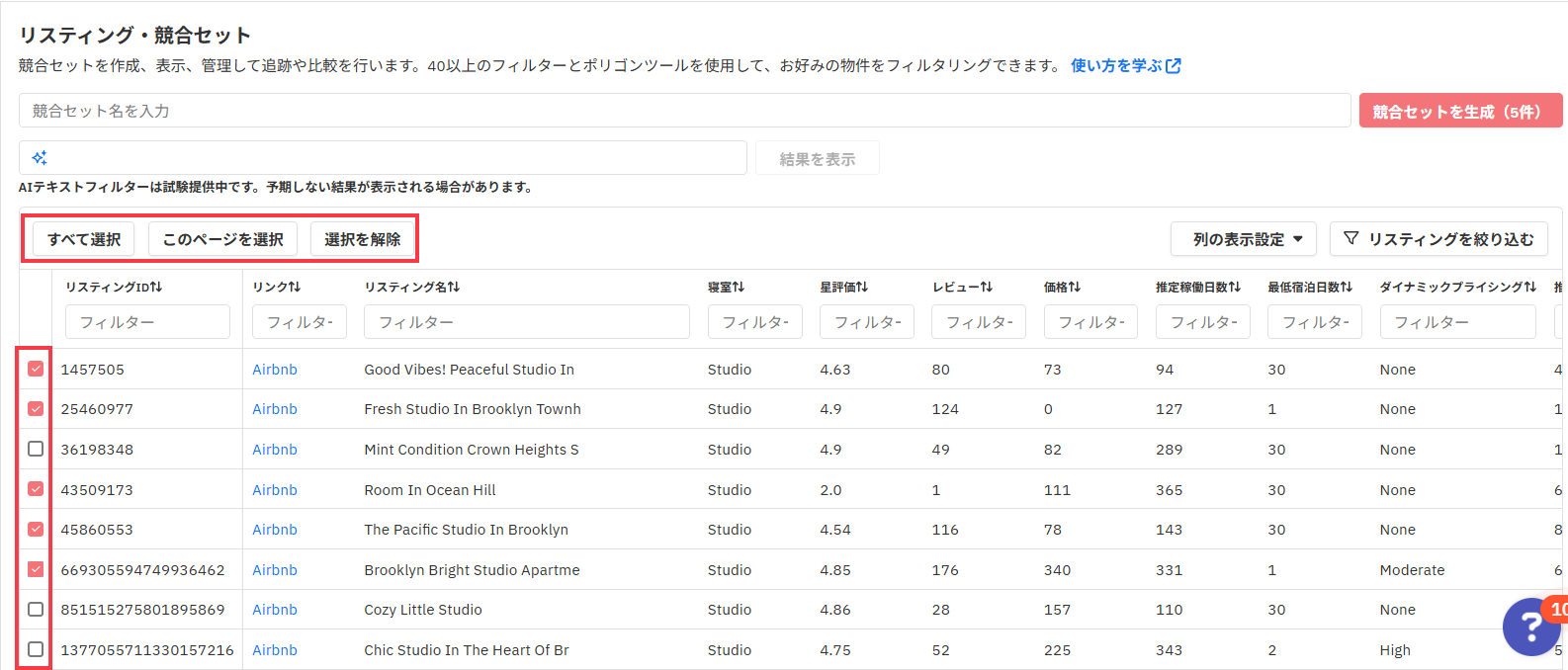This screenshot has width=1568, height=670.
Task: Sort by リンク column arrows
Action: (x=295, y=287)
